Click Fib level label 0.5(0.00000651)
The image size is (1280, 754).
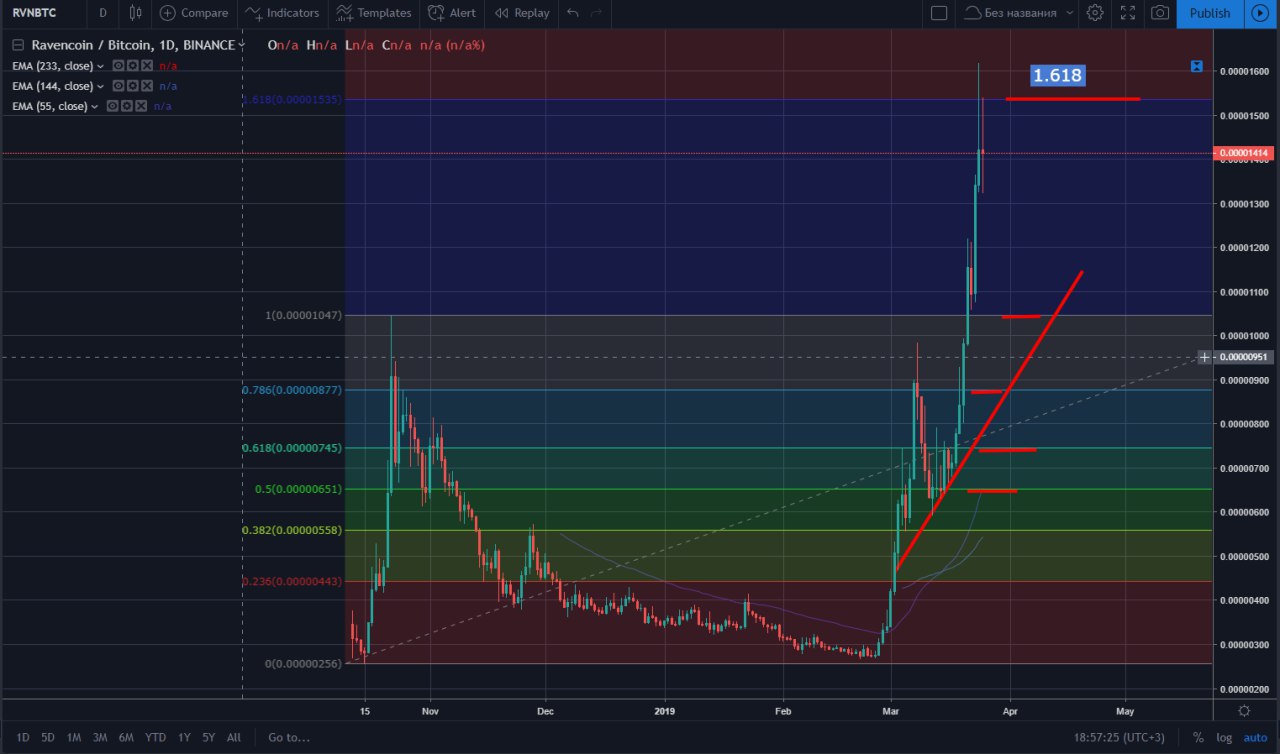coord(298,489)
